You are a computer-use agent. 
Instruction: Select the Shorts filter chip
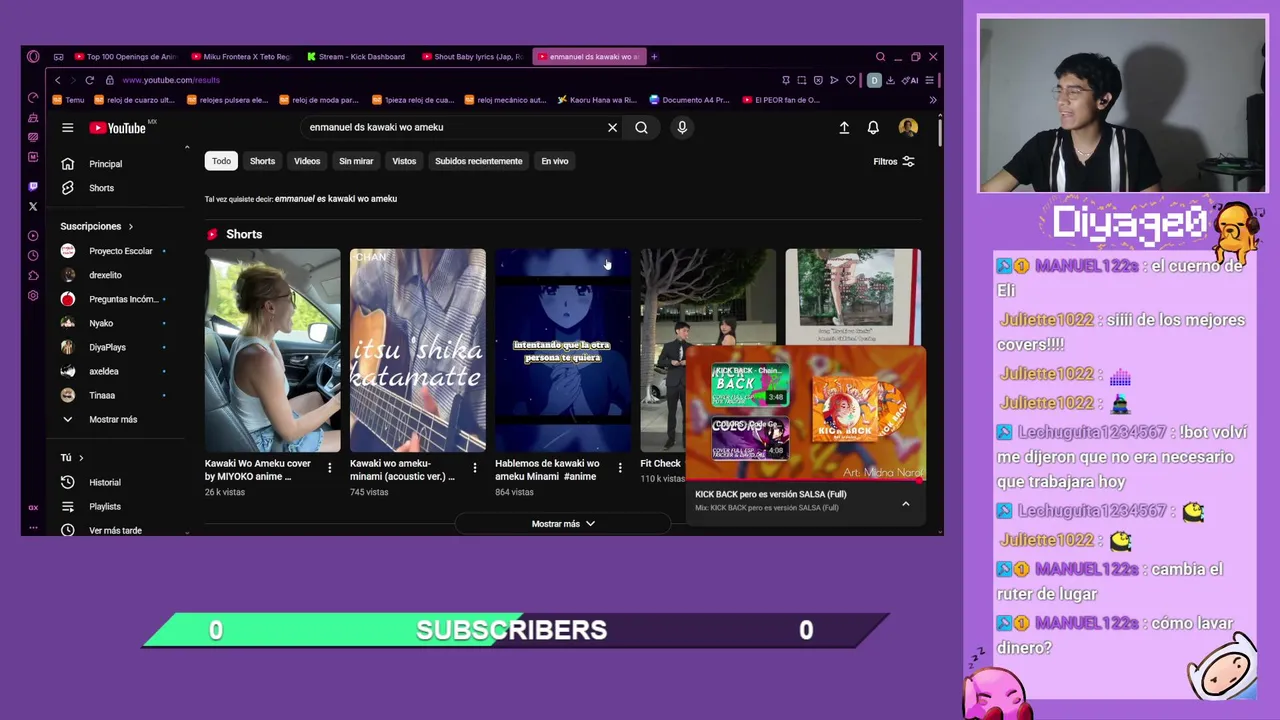click(262, 161)
